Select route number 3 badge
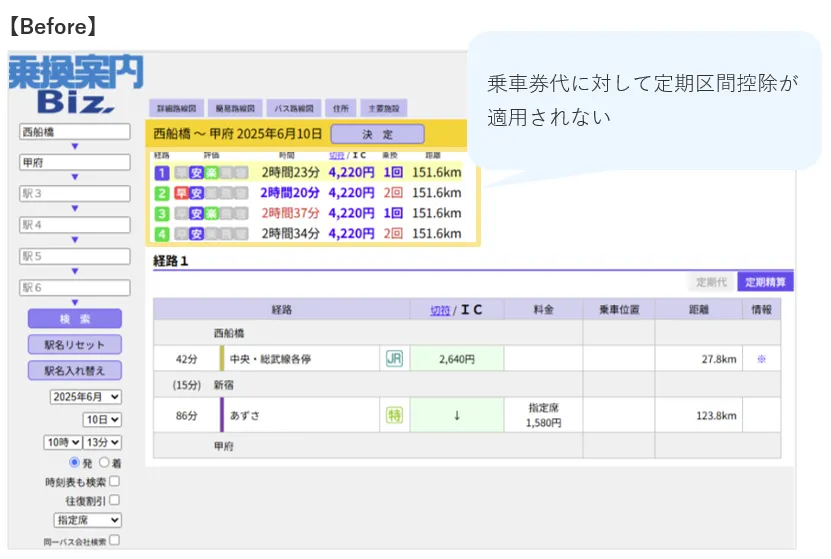The image size is (831, 559). [x=161, y=213]
